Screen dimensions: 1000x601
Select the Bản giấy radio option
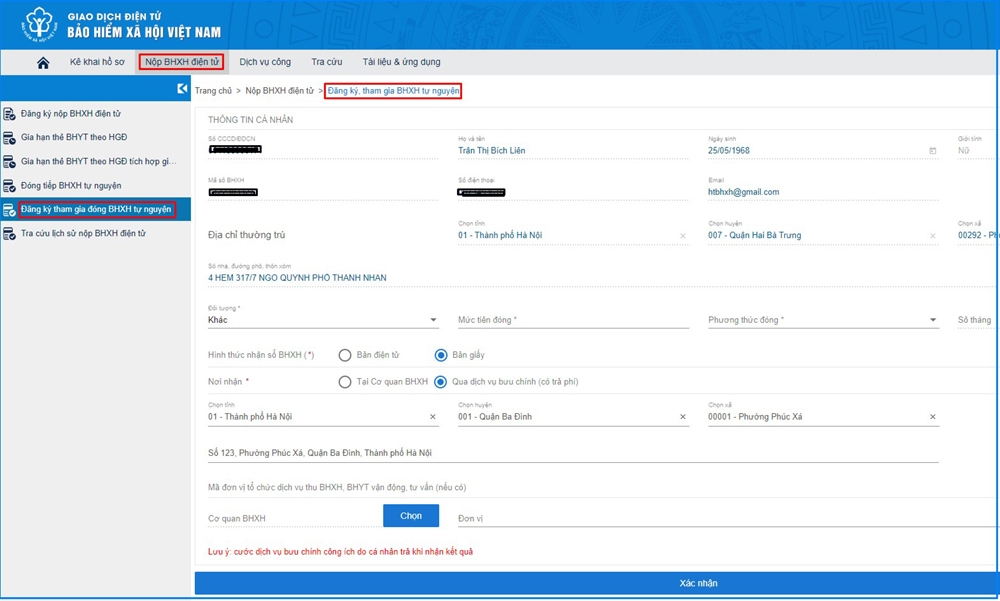[x=441, y=355]
